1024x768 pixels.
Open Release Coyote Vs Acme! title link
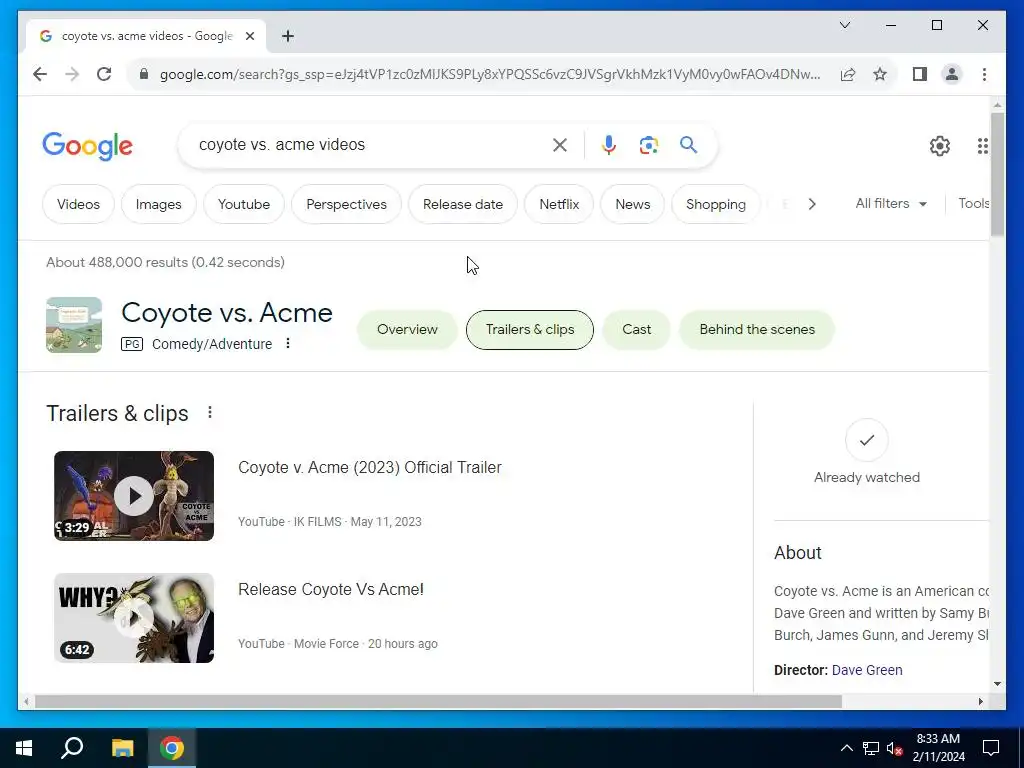330,590
